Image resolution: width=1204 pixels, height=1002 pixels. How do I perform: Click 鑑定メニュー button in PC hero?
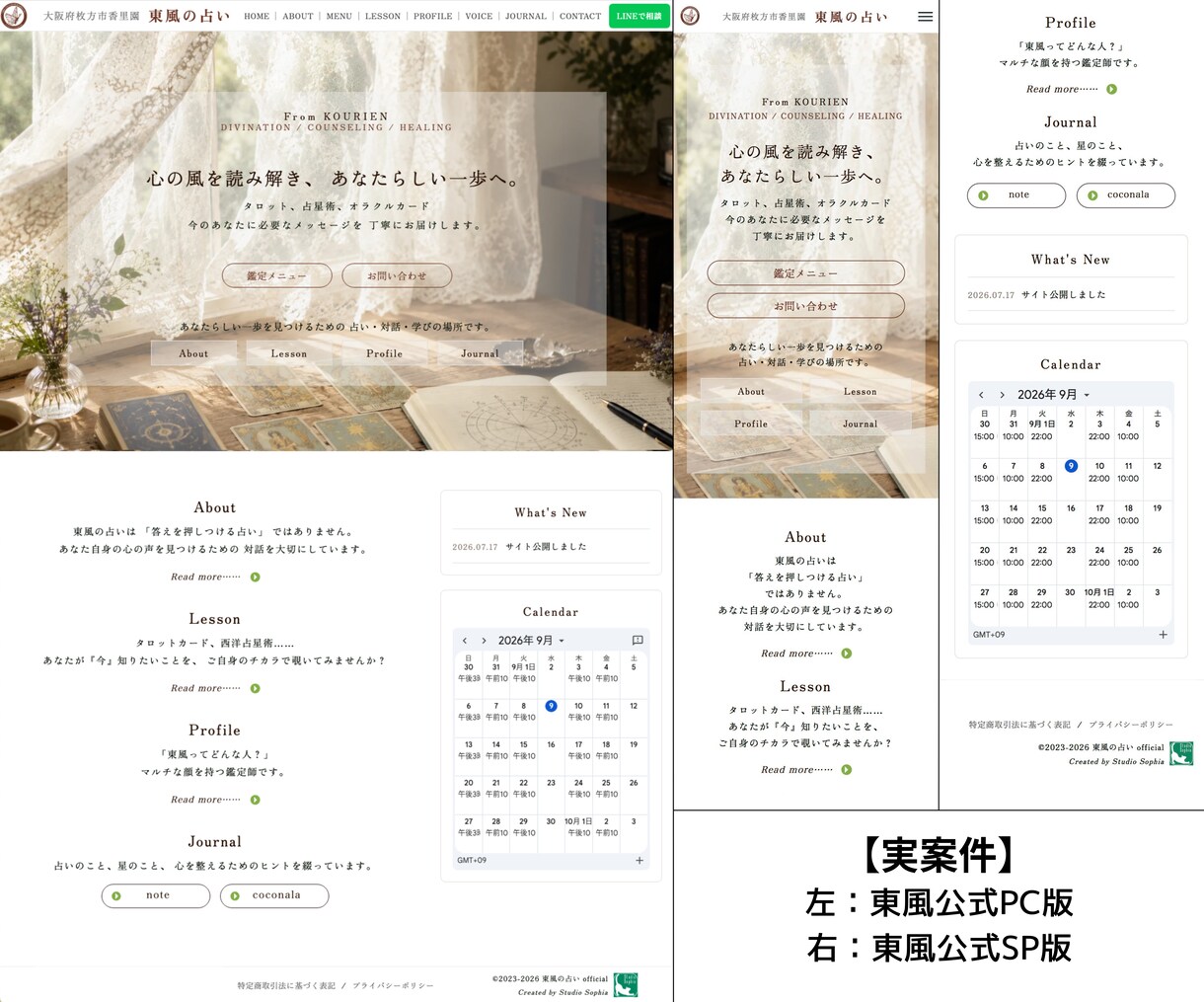(276, 275)
